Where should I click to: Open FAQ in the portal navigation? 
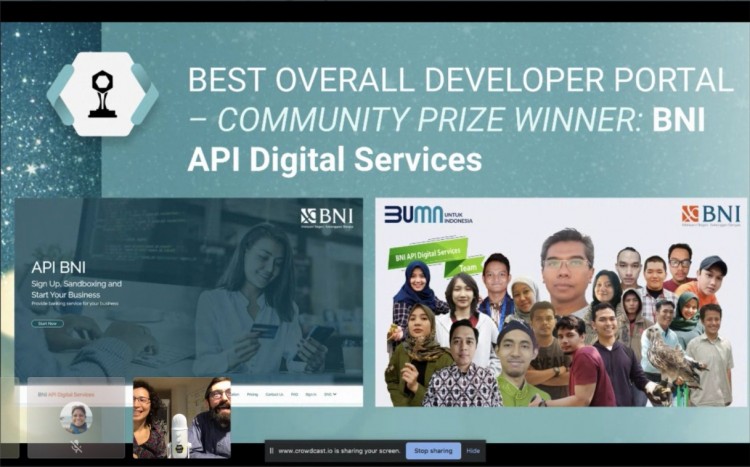[x=295, y=394]
